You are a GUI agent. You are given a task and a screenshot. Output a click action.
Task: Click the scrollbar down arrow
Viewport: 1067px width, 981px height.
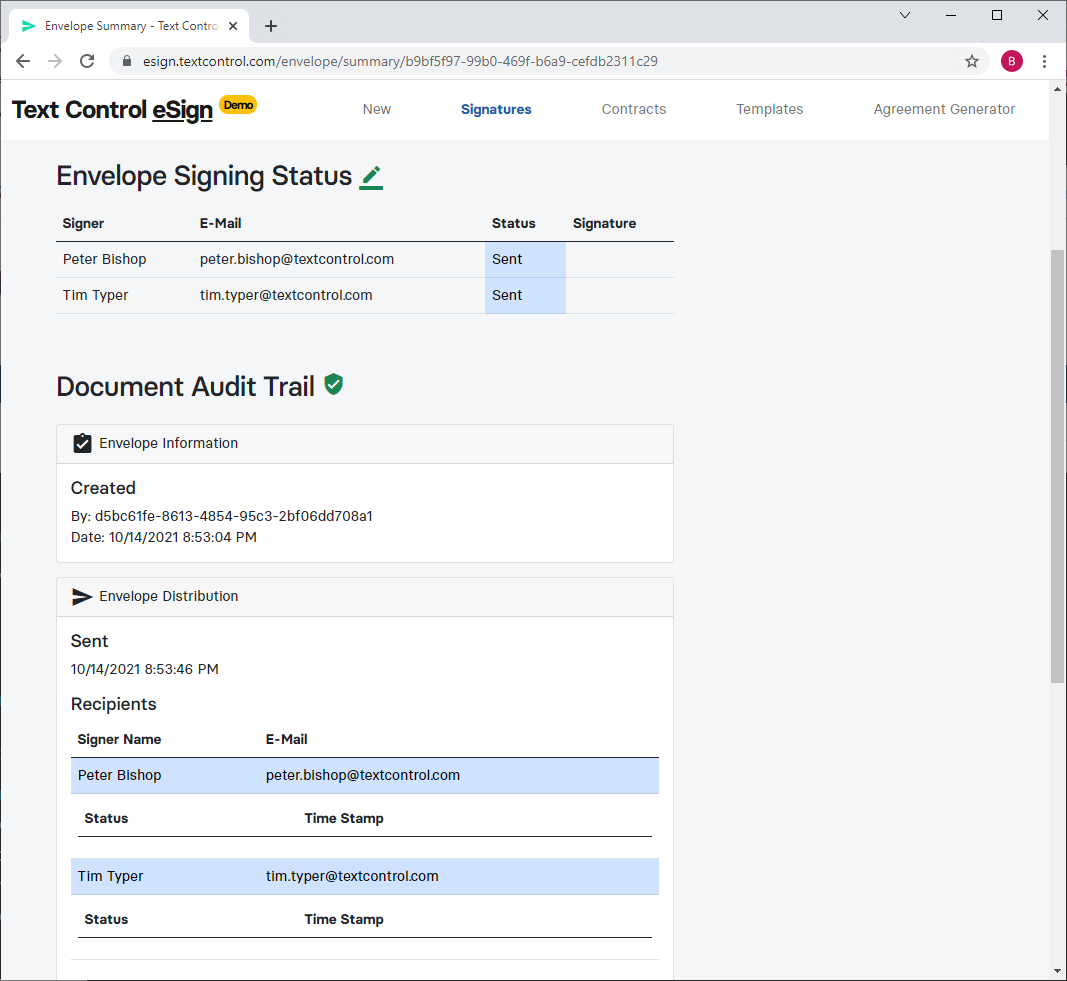click(x=1057, y=971)
